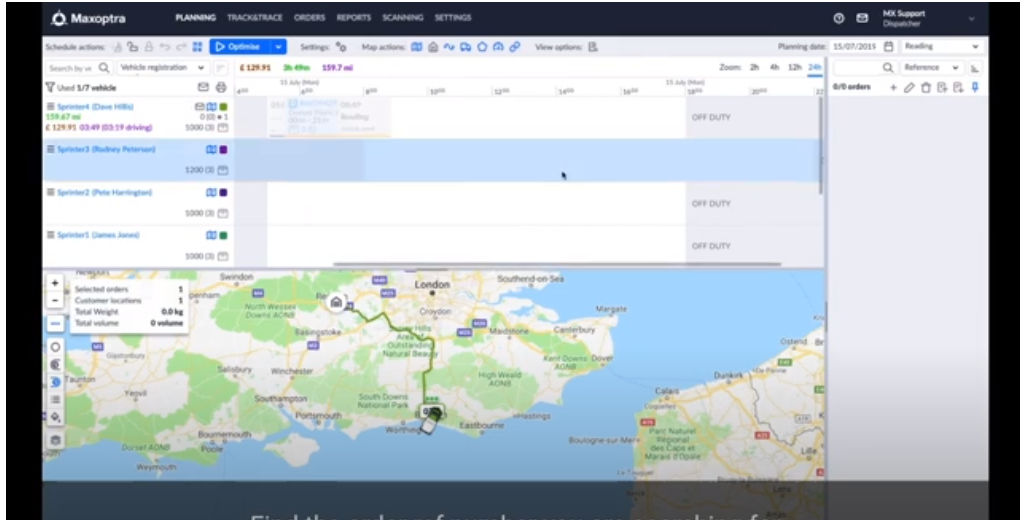
Task: Click the vehicle truck map action icon
Action: pyautogui.click(x=465, y=46)
